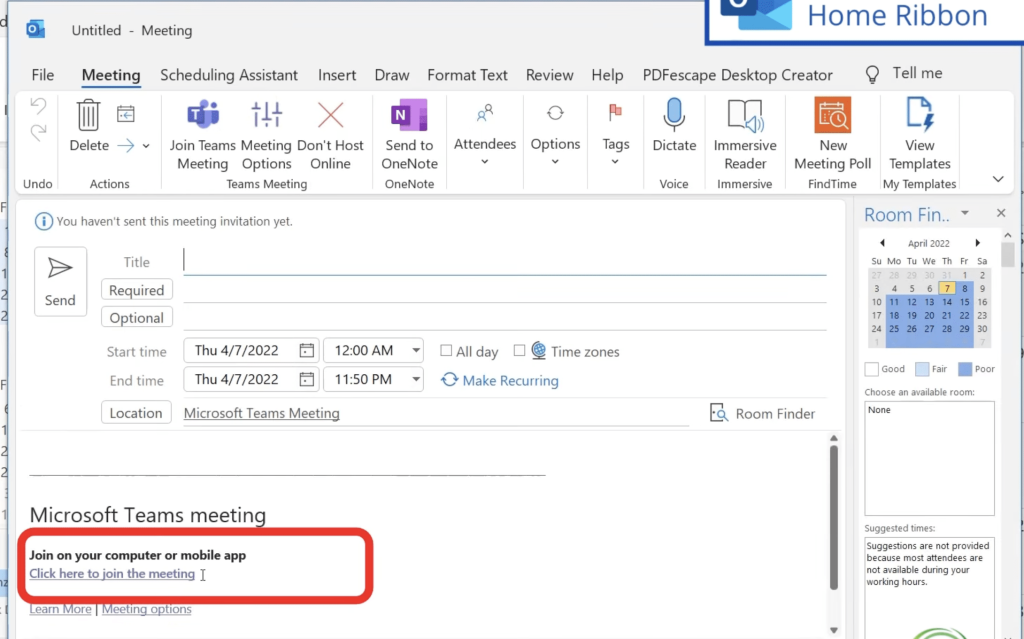Viewport: 1024px width, 639px height.
Task: Click the Undo arrow icon
Action: tap(38, 105)
